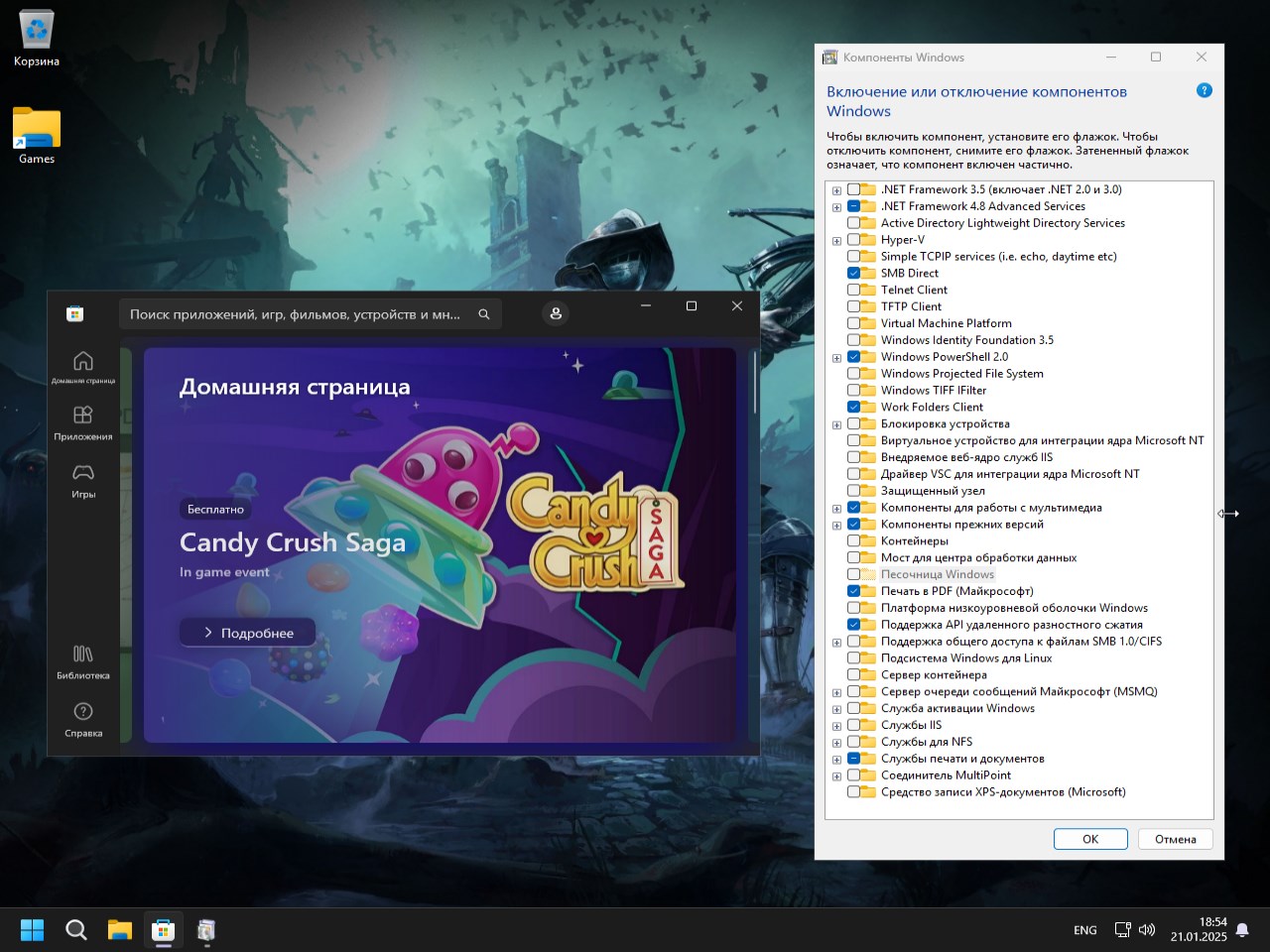Enable Подсистема Windows для Linux checkbox

[853, 658]
